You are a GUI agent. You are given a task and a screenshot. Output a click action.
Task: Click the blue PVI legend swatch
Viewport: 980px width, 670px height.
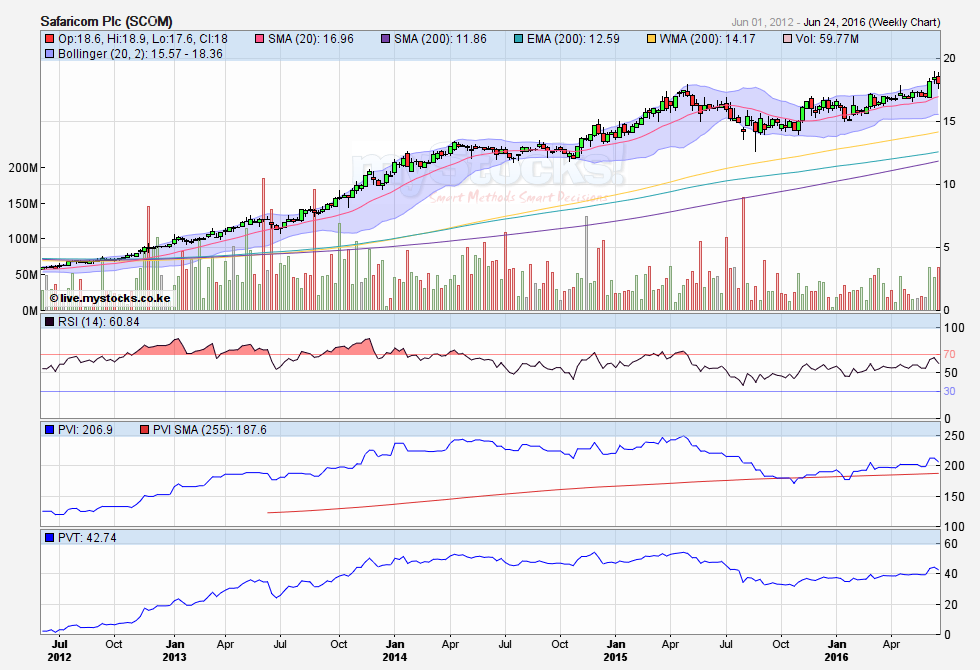pyautogui.click(x=49, y=430)
